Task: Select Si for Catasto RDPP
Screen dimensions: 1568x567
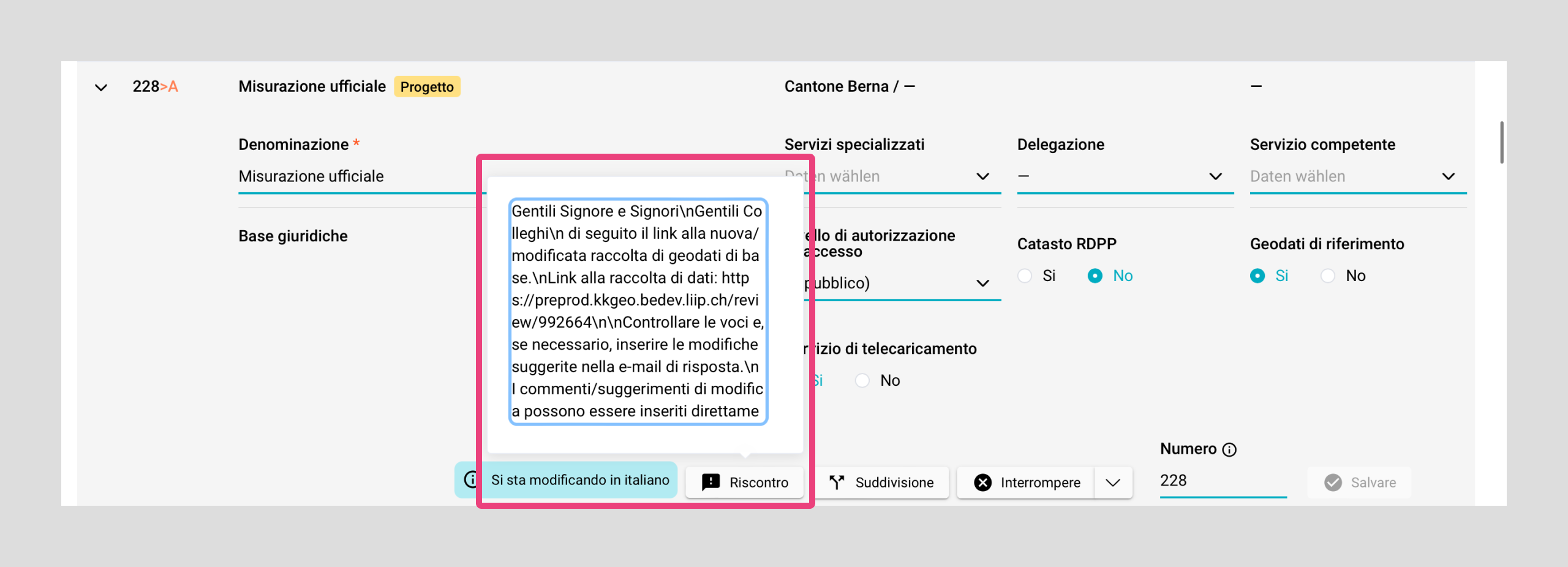Action: 1025,276
